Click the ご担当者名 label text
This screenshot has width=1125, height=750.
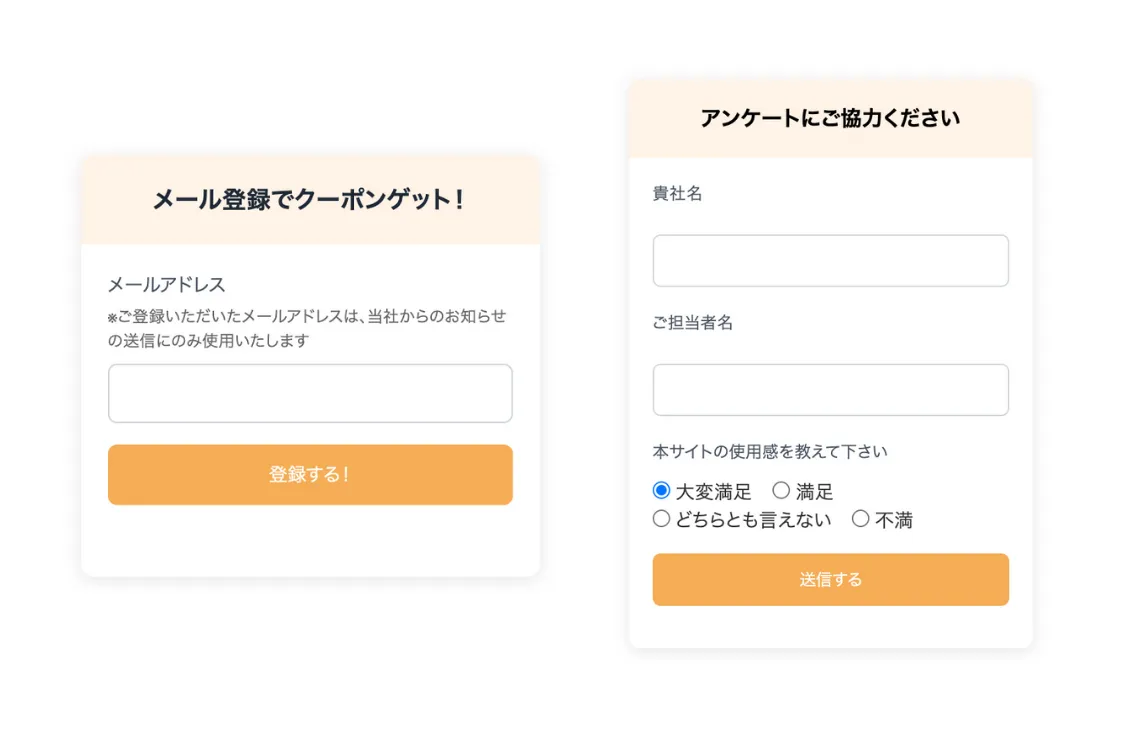coord(693,323)
